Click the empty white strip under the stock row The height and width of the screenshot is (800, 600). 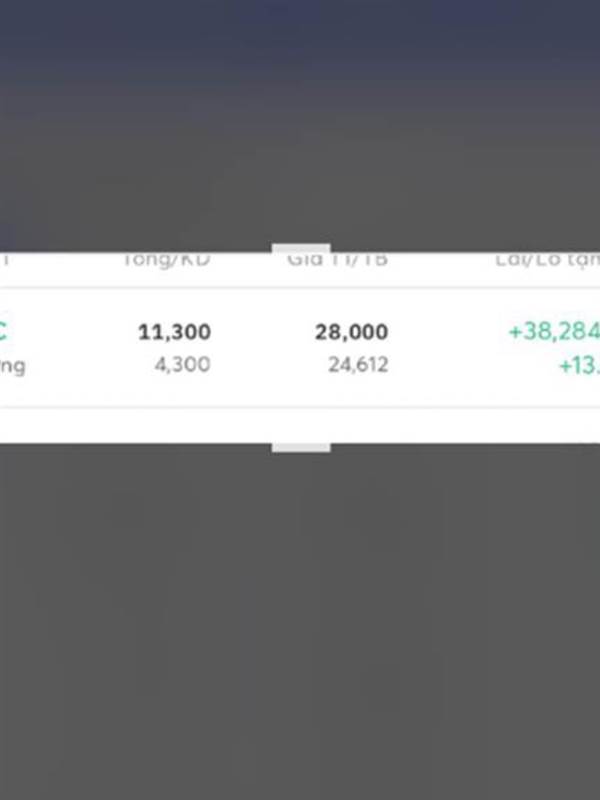click(300, 426)
